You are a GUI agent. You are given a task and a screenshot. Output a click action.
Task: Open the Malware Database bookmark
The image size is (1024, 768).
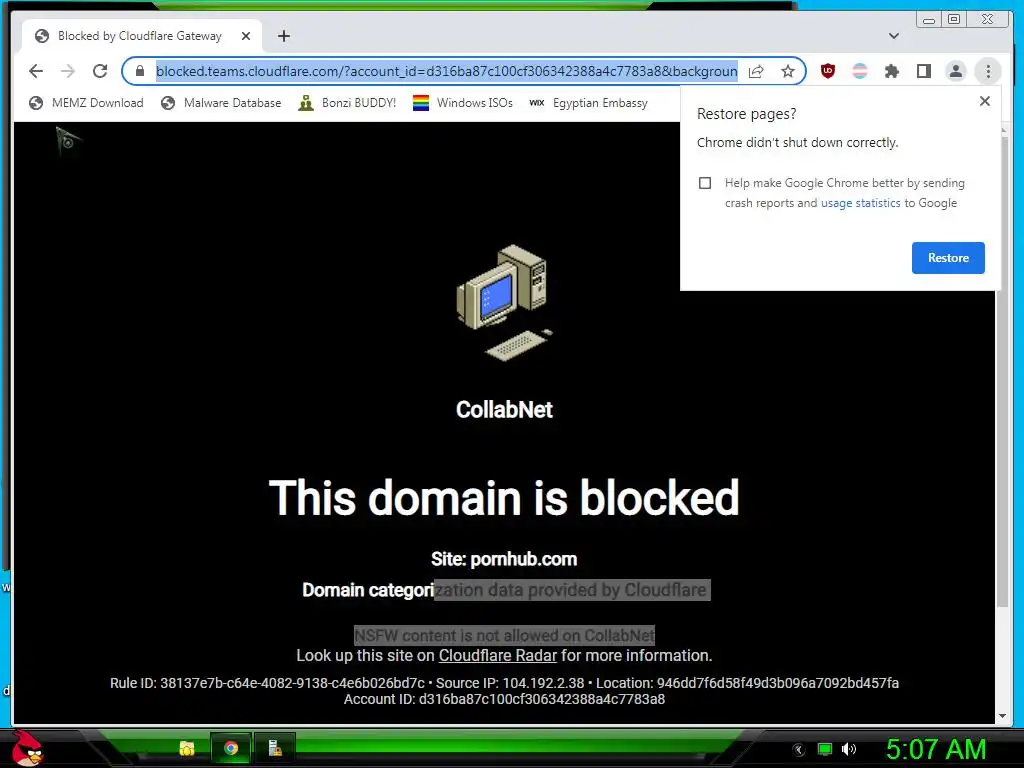(221, 103)
